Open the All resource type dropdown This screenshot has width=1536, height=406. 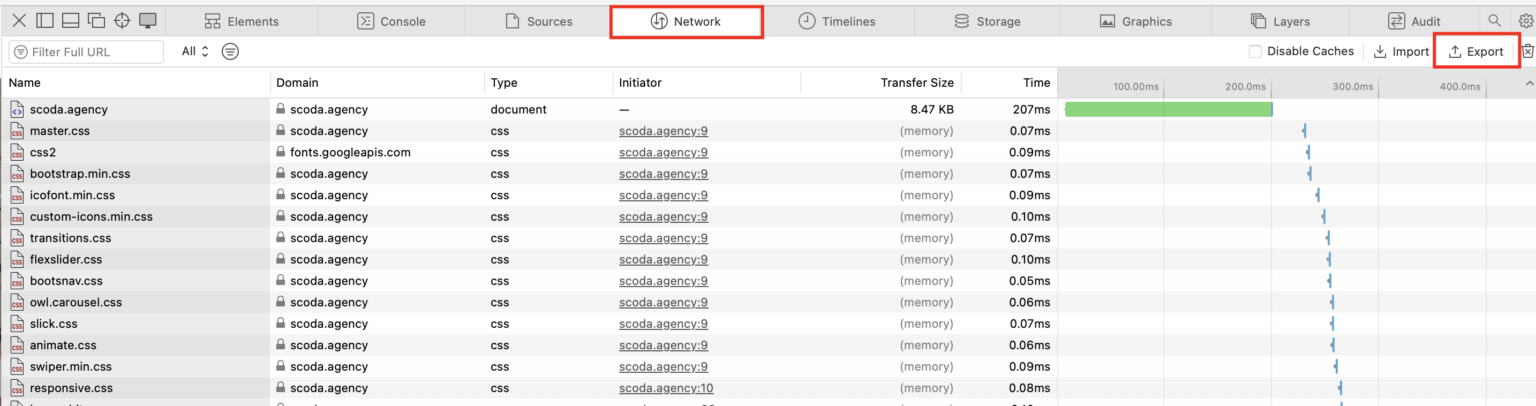[196, 51]
